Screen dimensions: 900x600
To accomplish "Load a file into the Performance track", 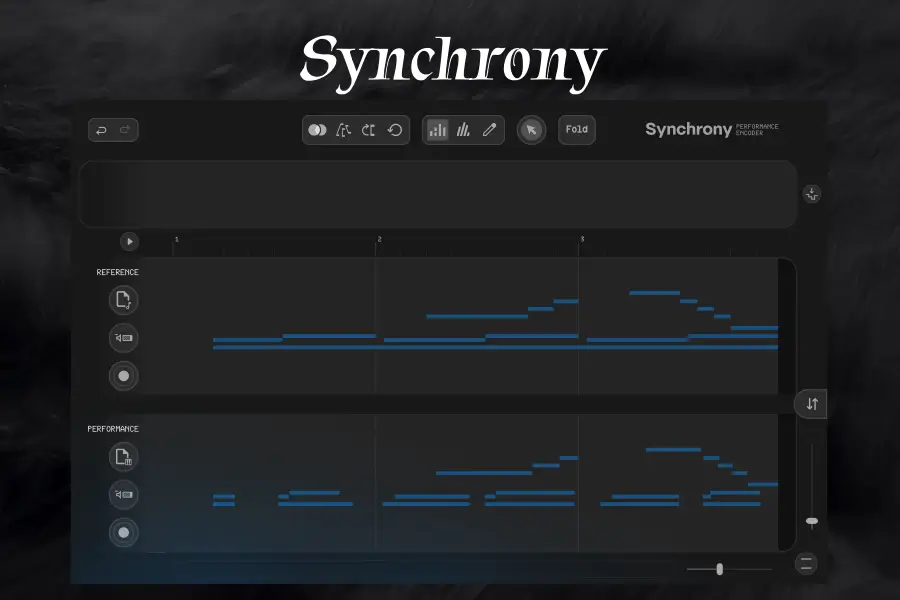I will tap(123, 457).
